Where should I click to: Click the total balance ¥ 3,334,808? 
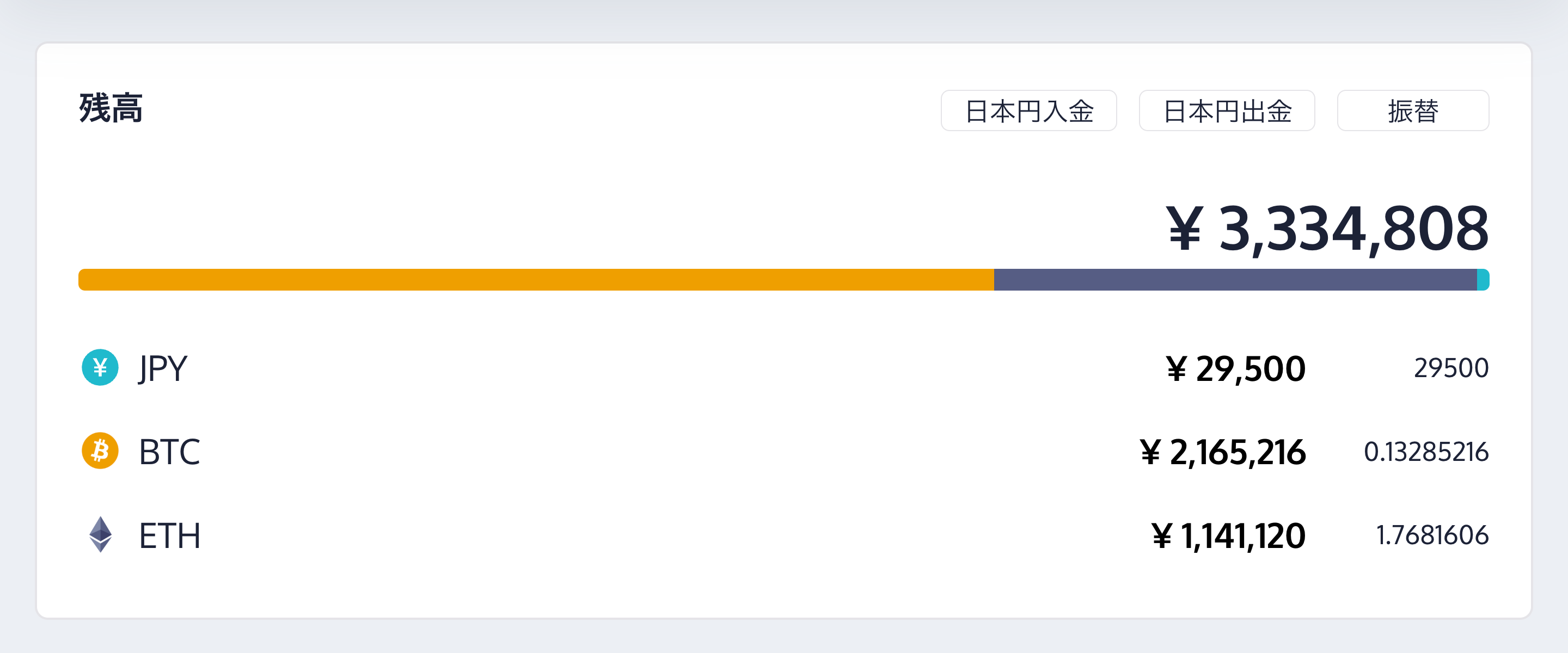[1327, 229]
